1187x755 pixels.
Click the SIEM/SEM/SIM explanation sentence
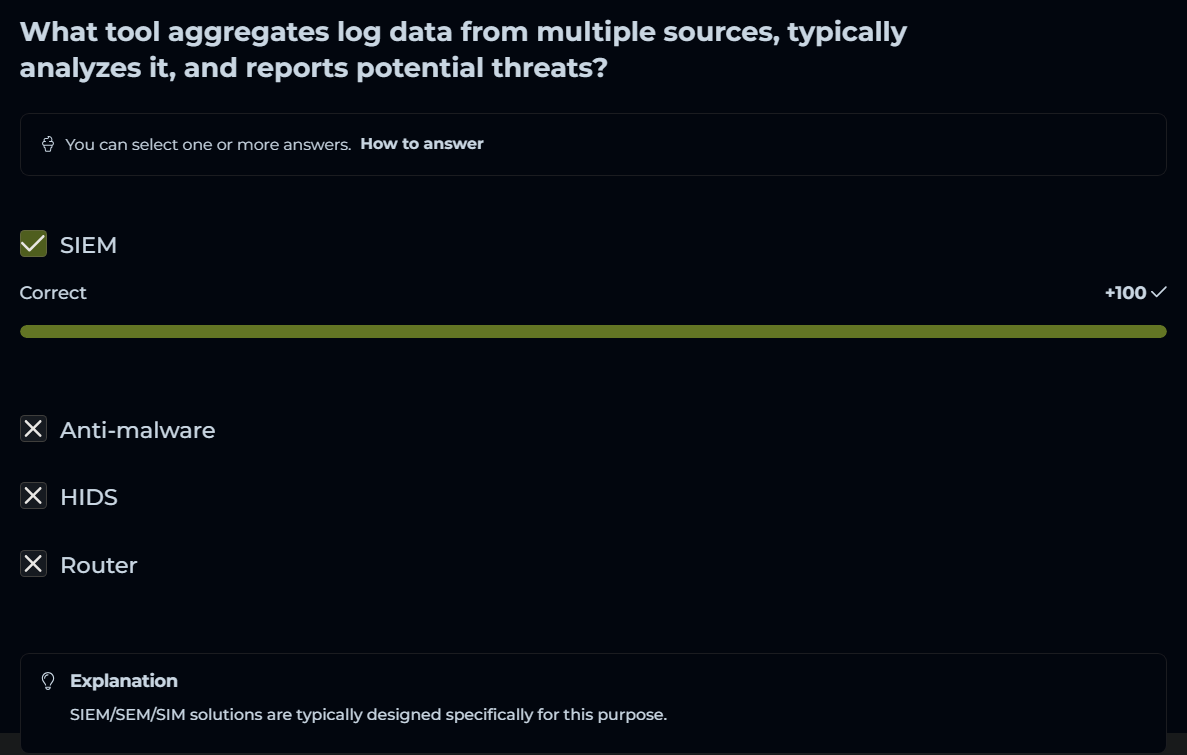(x=368, y=714)
